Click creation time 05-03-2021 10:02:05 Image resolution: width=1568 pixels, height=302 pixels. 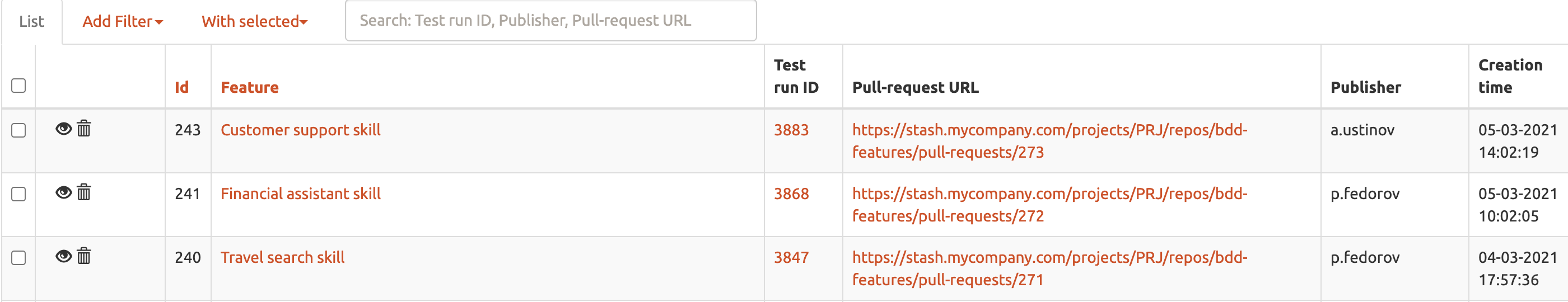(1518, 205)
